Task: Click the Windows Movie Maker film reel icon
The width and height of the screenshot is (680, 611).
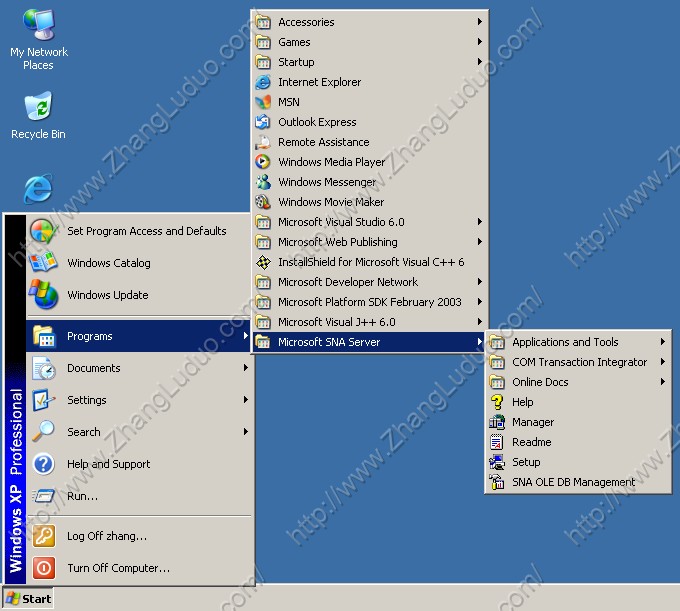Action: click(263, 202)
